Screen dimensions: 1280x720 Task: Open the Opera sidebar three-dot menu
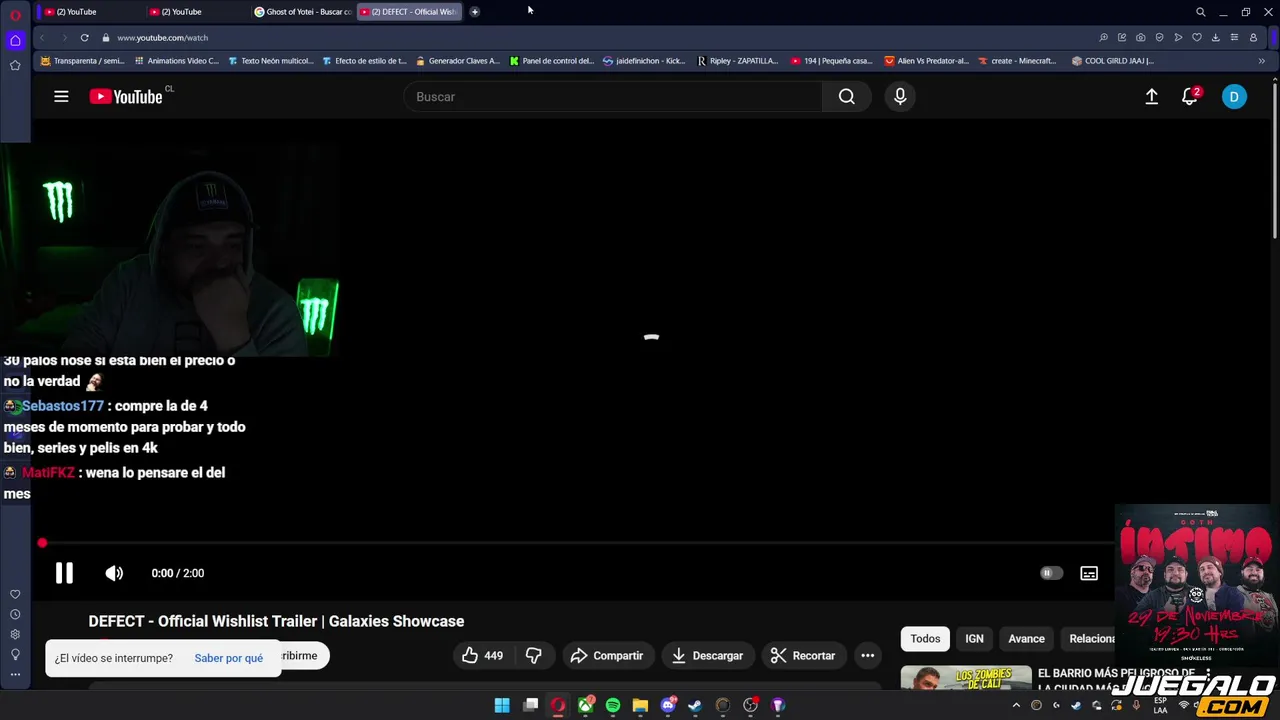tap(15, 674)
